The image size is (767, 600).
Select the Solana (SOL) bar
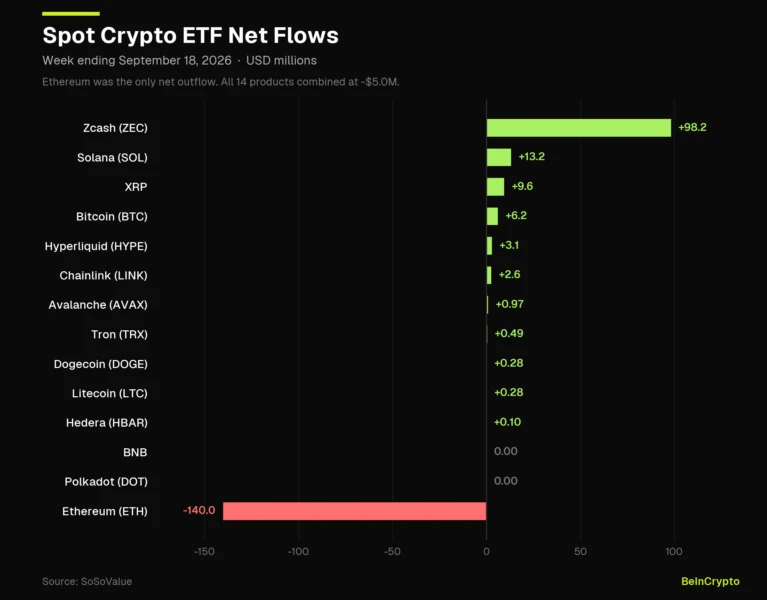coord(499,157)
